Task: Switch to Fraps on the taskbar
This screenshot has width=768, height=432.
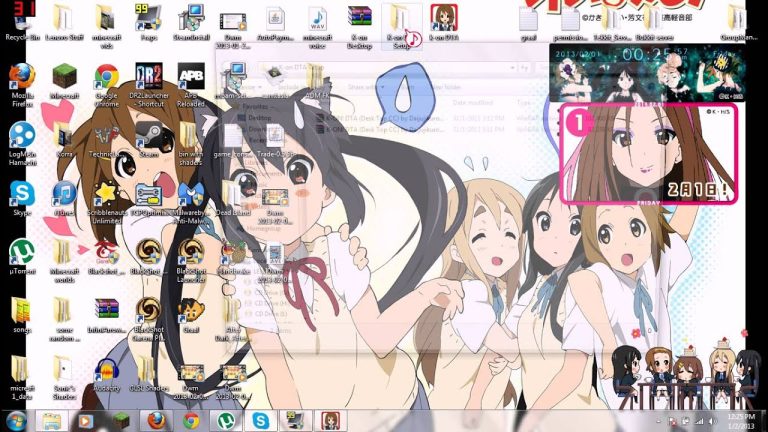Action: click(x=295, y=421)
